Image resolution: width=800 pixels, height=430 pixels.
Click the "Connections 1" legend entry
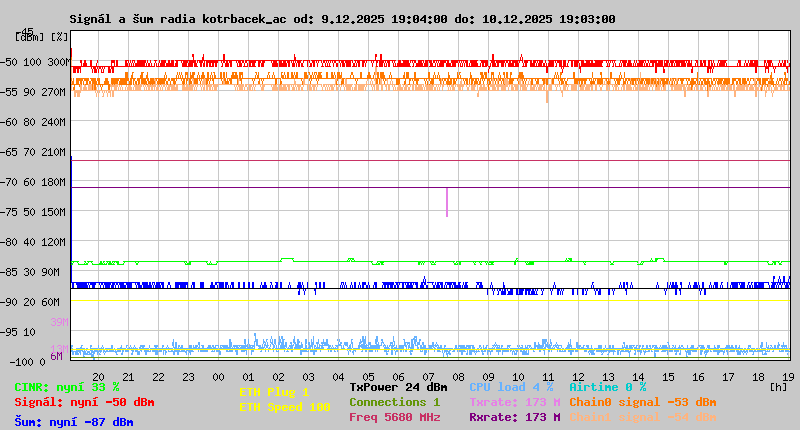coord(394,402)
